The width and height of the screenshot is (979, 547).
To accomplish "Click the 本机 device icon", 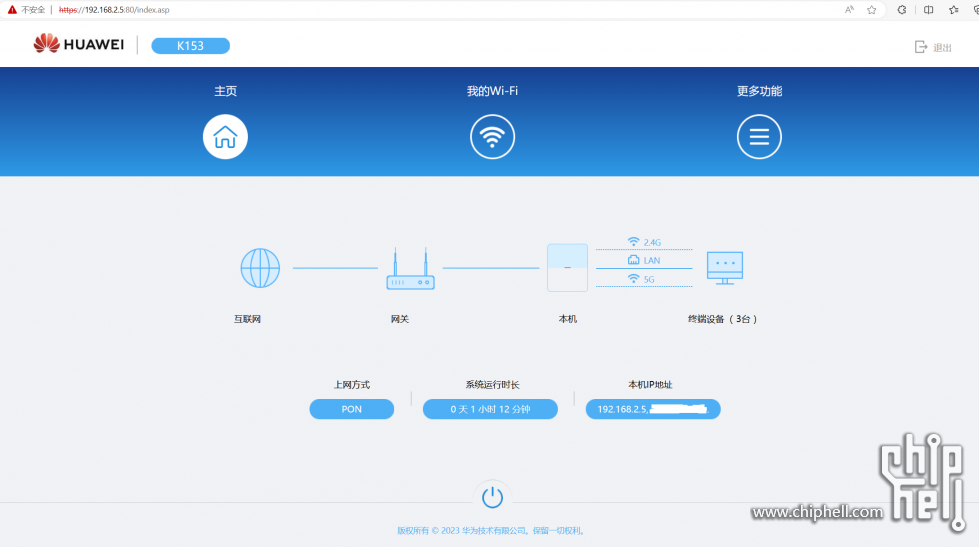I will point(567,268).
